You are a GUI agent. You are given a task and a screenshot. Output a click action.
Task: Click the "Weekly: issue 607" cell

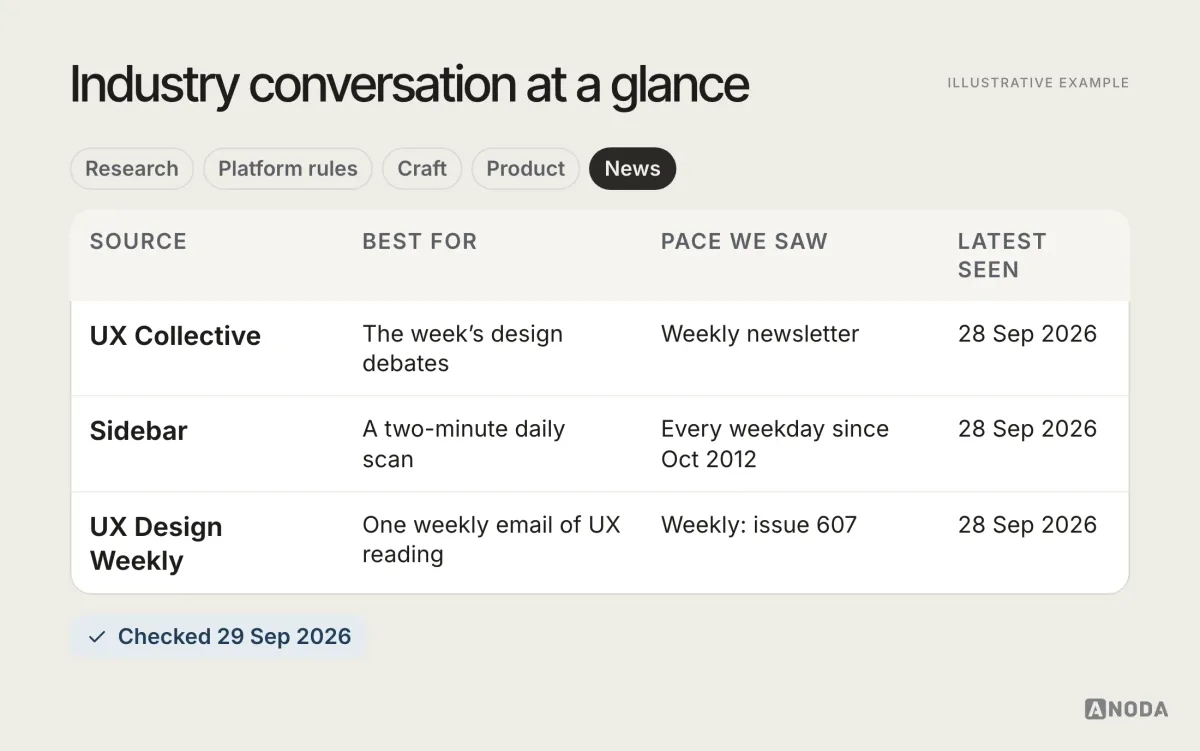point(759,525)
